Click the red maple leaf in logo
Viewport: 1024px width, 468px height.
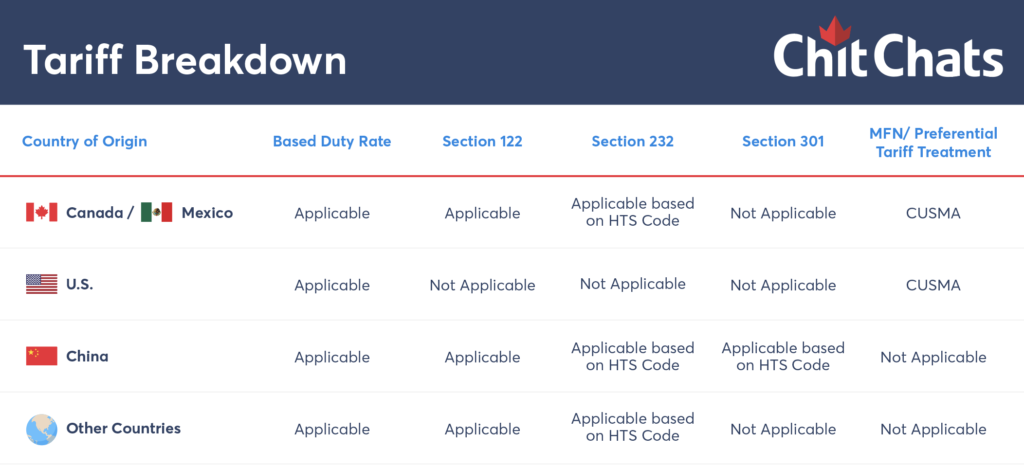point(828,29)
